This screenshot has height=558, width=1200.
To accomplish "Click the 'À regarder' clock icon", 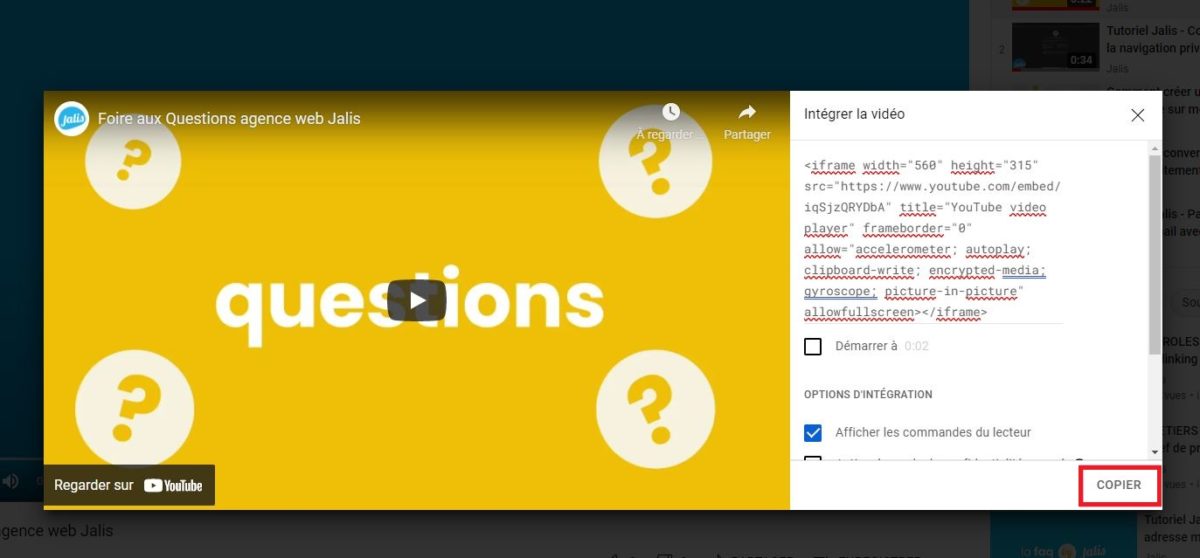I will tap(670, 112).
